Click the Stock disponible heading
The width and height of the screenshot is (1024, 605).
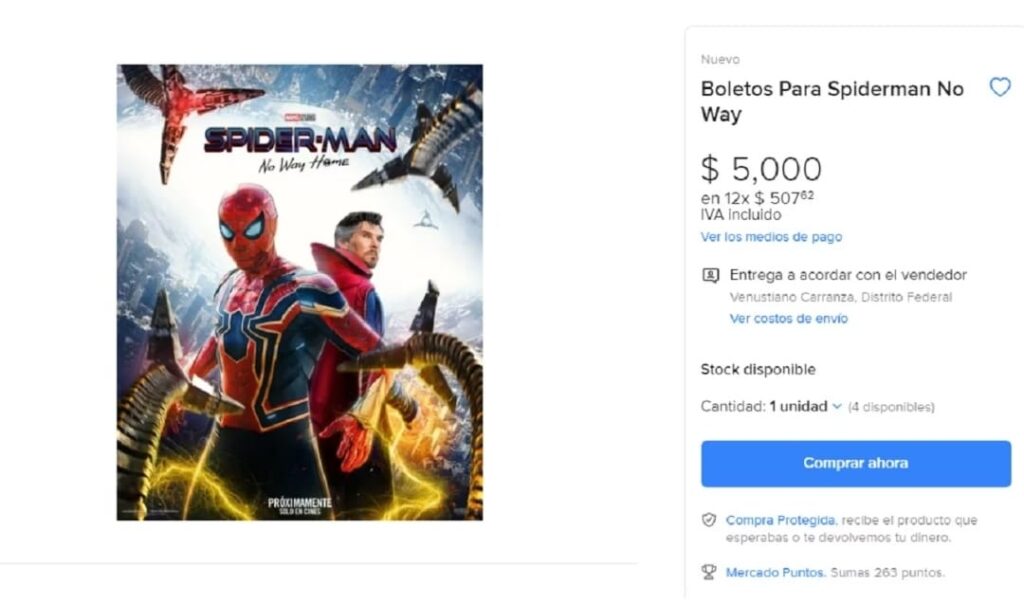click(x=758, y=369)
